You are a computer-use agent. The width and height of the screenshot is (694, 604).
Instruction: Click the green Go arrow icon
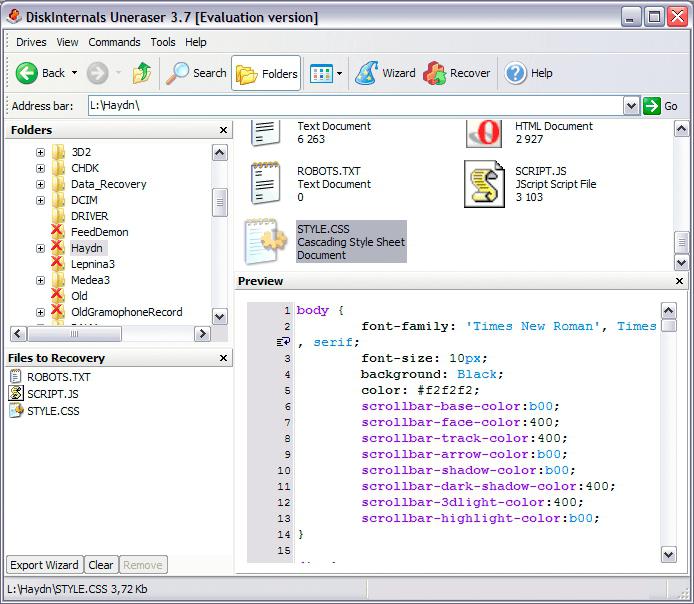(652, 106)
